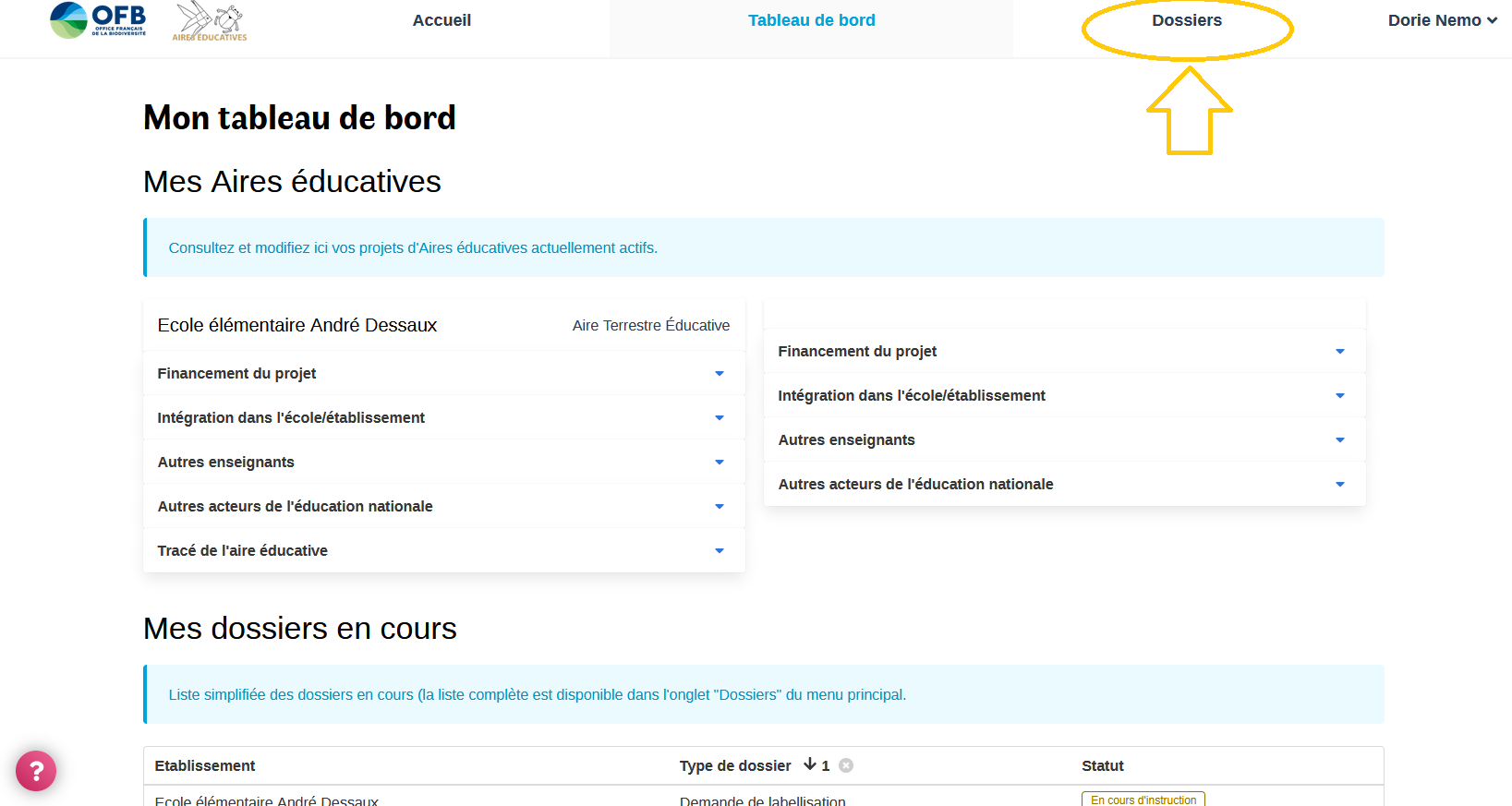Expand Financement du projet in the untitled right card
The image size is (1512, 806).
click(x=1064, y=351)
